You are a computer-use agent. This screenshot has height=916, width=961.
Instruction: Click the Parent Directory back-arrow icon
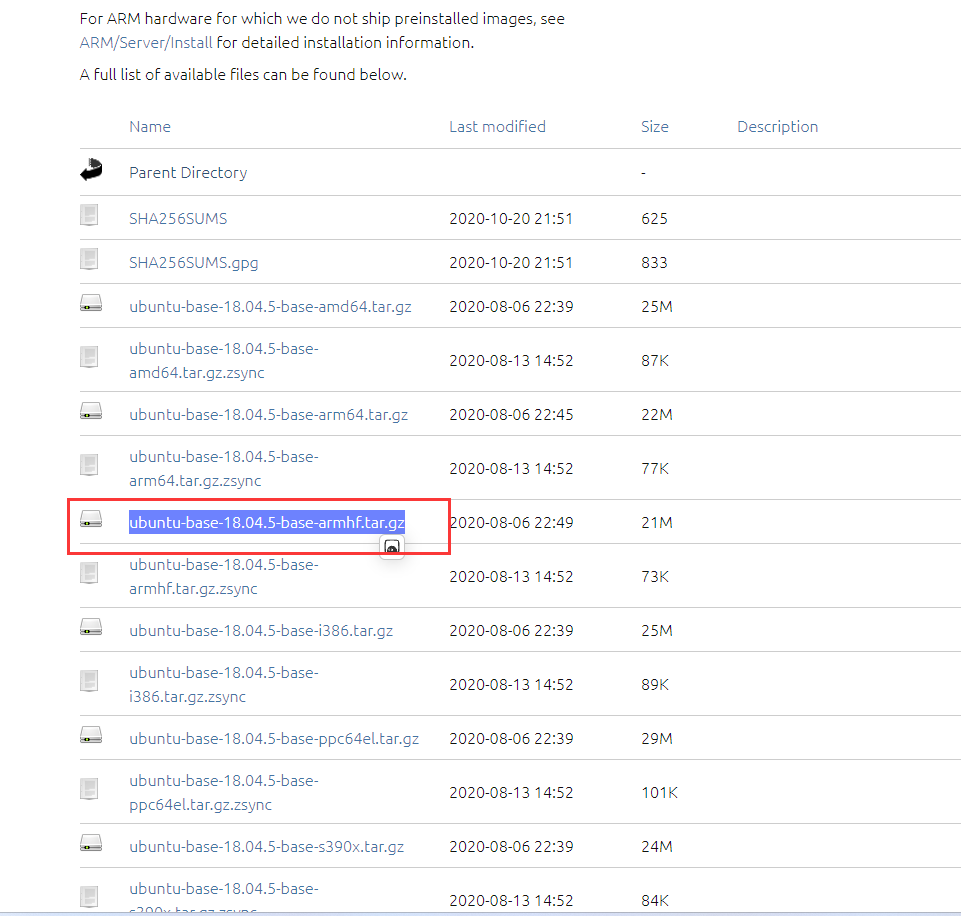pyautogui.click(x=91, y=170)
